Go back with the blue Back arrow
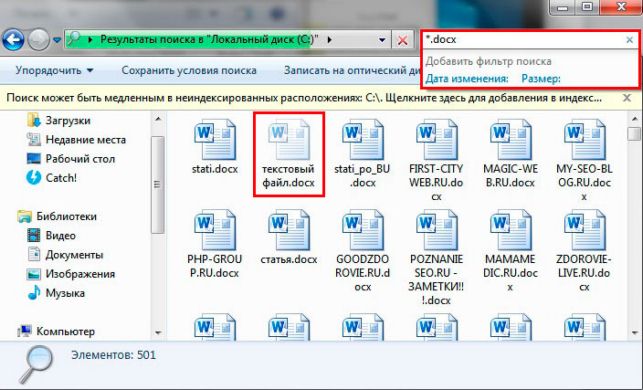This screenshot has width=643, height=390. pos(13,40)
